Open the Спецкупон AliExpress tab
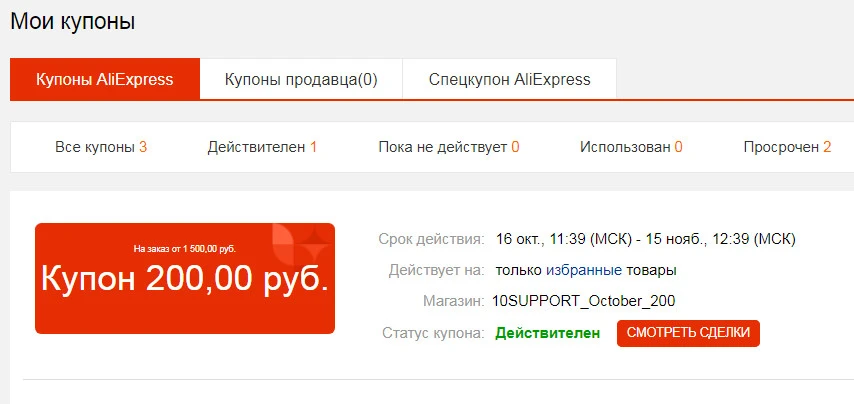 509,79
